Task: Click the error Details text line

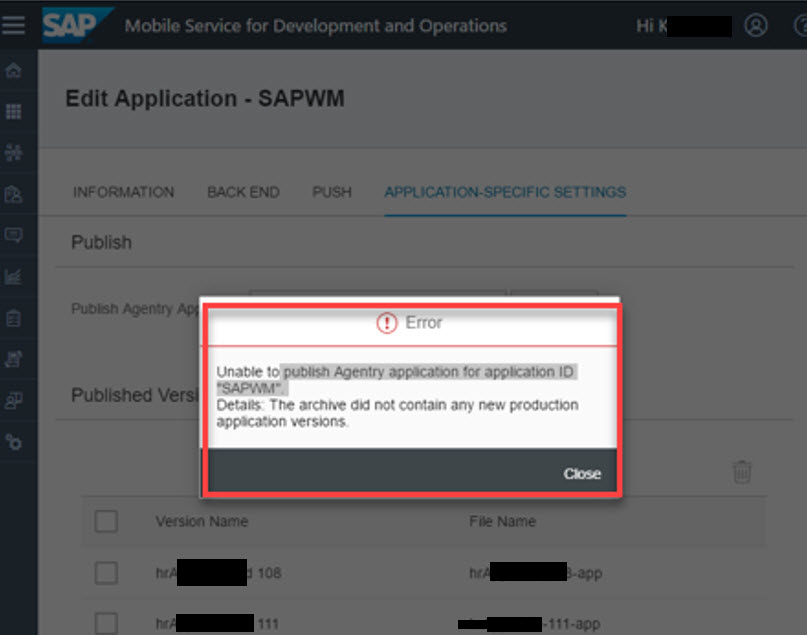Action: [x=397, y=413]
